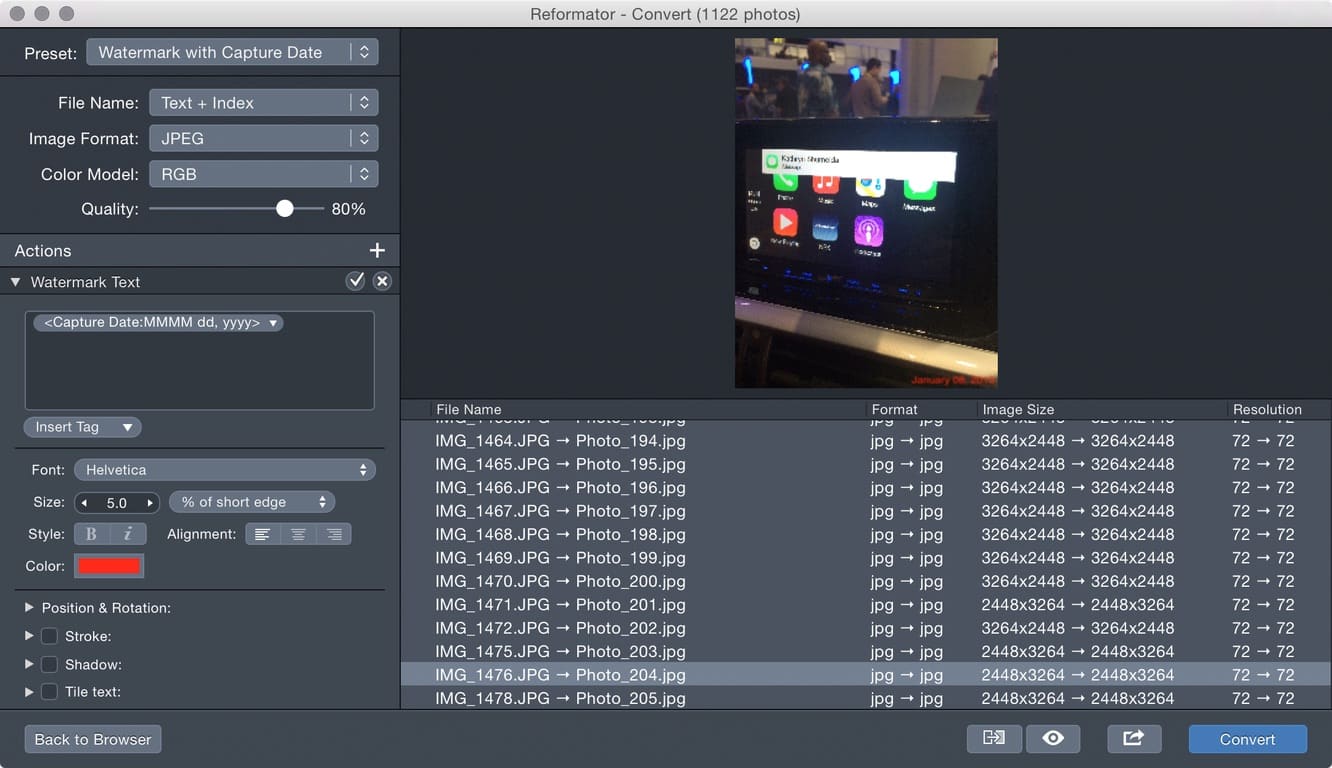Set watermark alignment to left
This screenshot has width=1332, height=768.
coord(263,534)
